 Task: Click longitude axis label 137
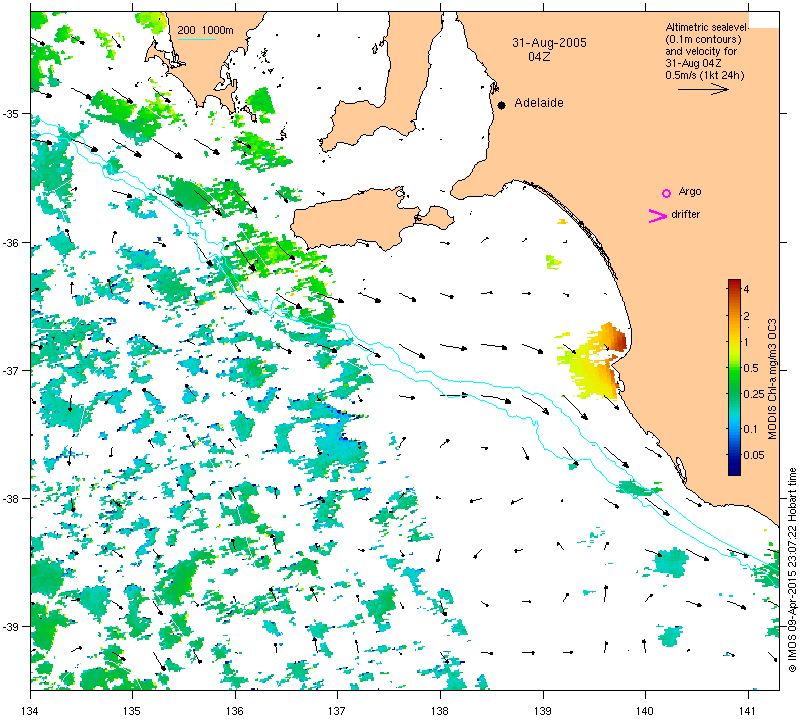(337, 710)
